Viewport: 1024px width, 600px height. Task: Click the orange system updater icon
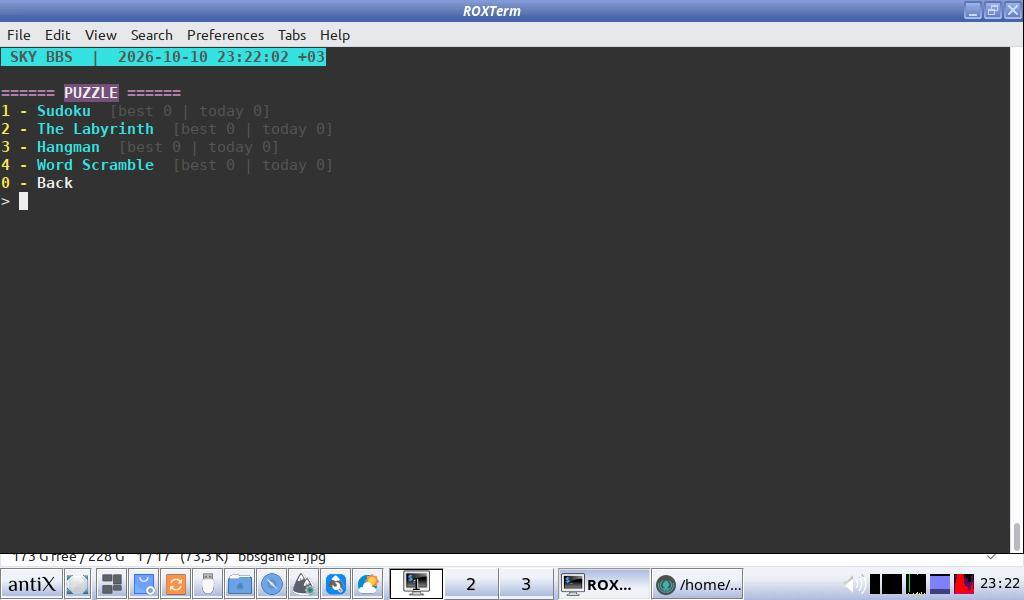[176, 584]
